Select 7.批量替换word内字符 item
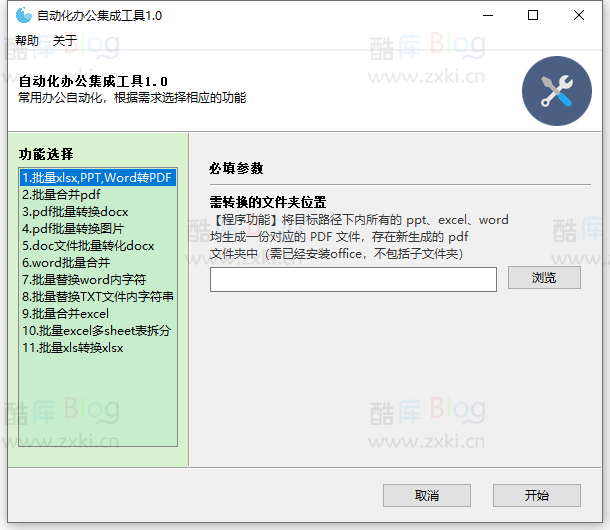The width and height of the screenshot is (610, 530). 98,280
